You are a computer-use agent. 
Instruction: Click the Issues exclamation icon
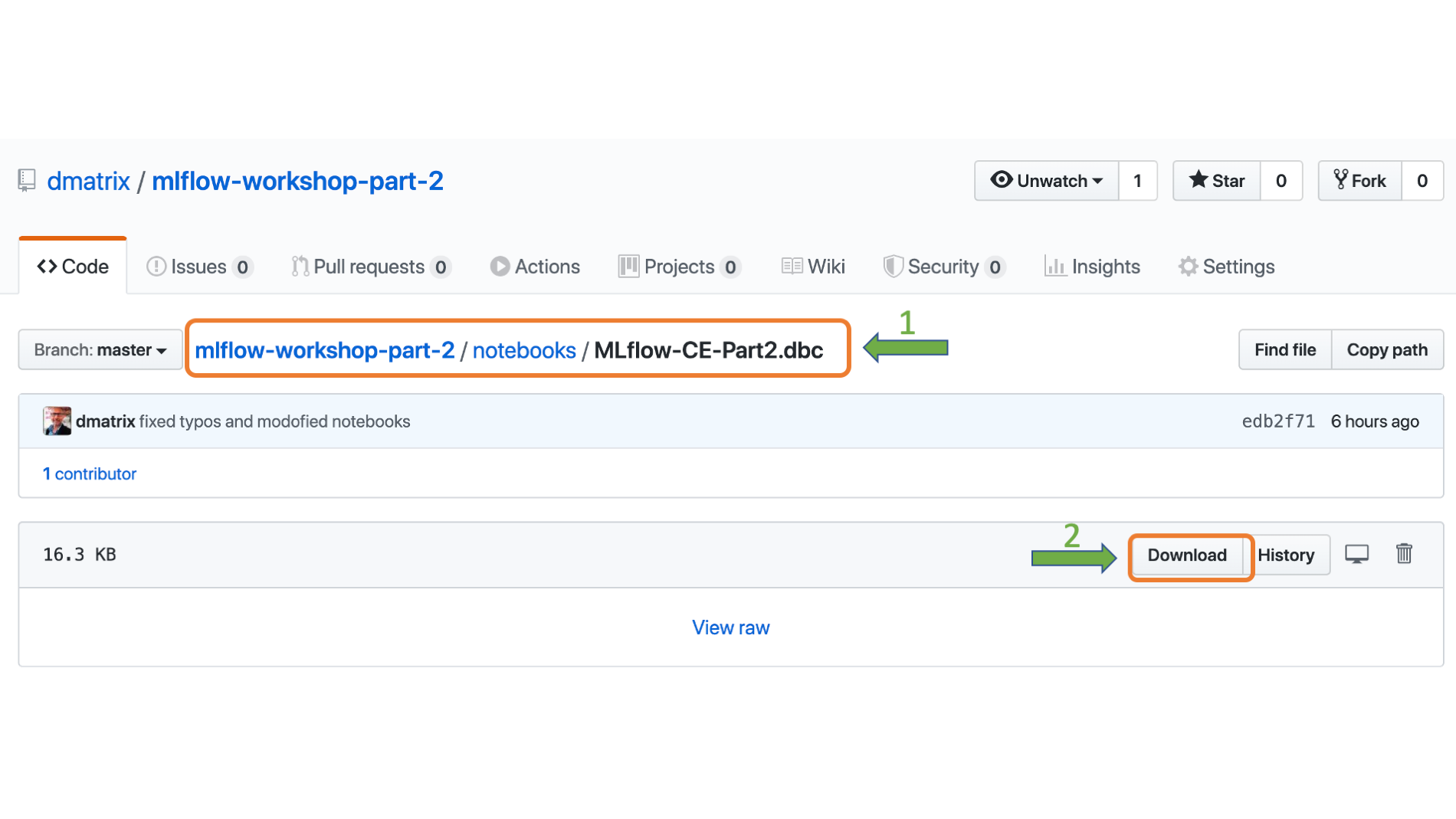156,267
